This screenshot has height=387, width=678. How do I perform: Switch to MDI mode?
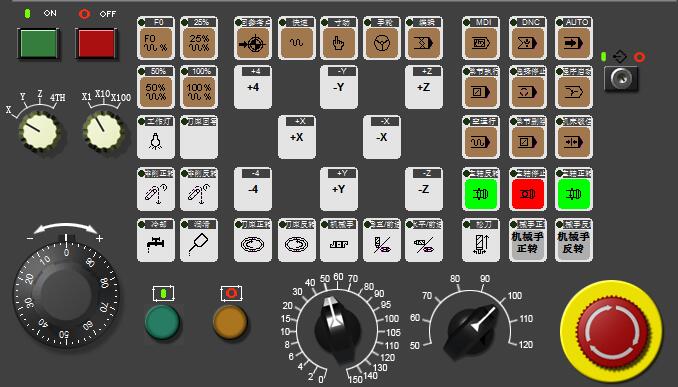coord(480,38)
